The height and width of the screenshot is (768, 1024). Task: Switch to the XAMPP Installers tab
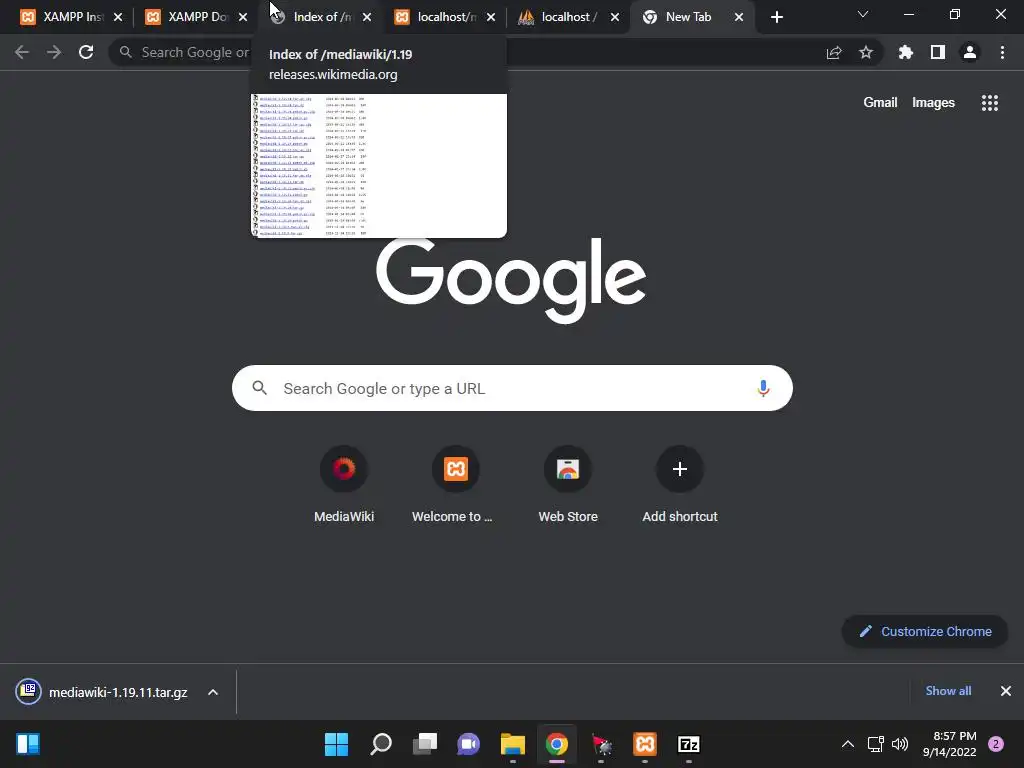coord(63,17)
